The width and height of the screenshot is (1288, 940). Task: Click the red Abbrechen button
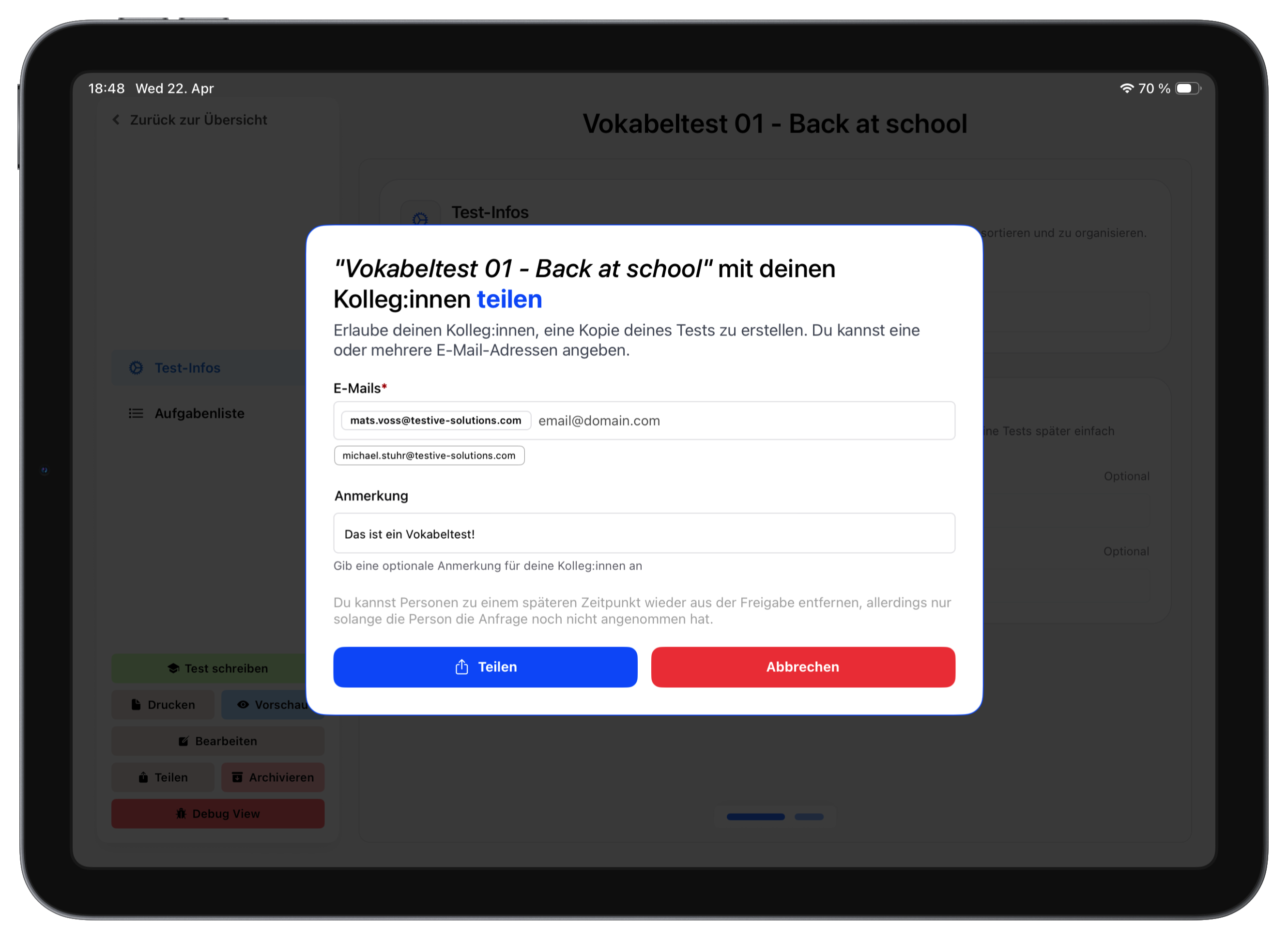pyautogui.click(x=802, y=667)
